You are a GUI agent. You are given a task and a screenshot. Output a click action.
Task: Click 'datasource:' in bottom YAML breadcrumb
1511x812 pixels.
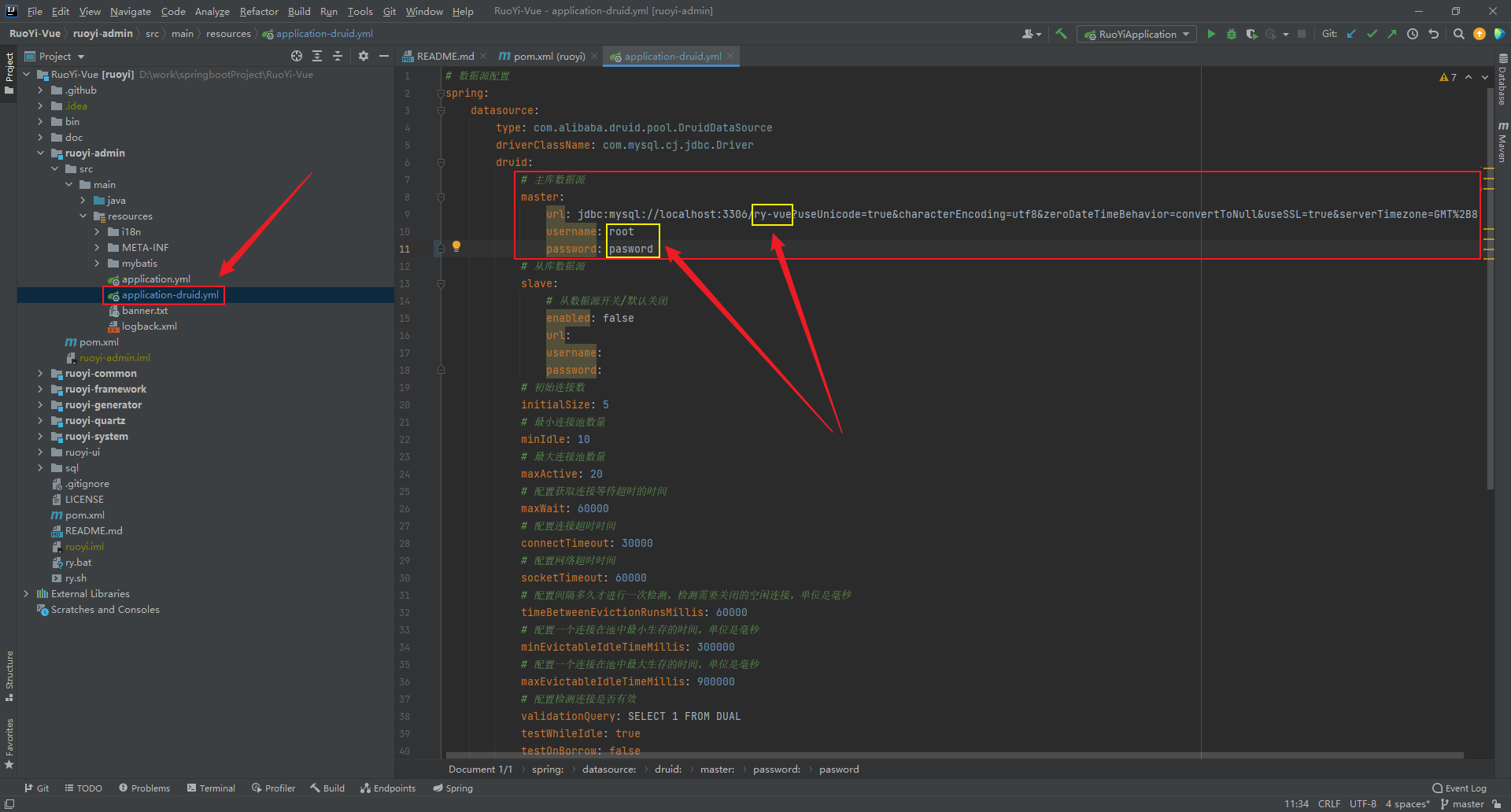tap(608, 769)
